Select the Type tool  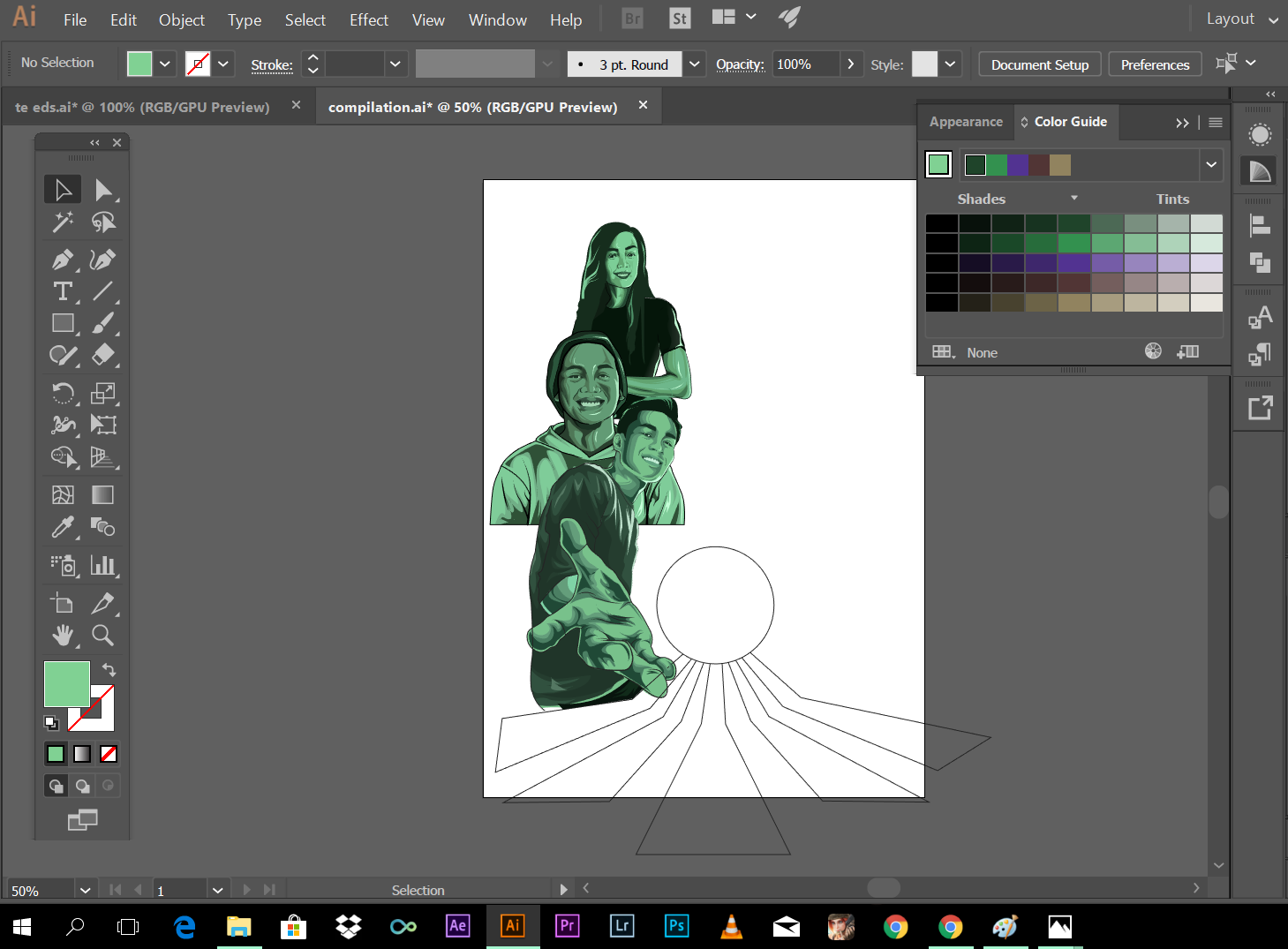pos(62,291)
